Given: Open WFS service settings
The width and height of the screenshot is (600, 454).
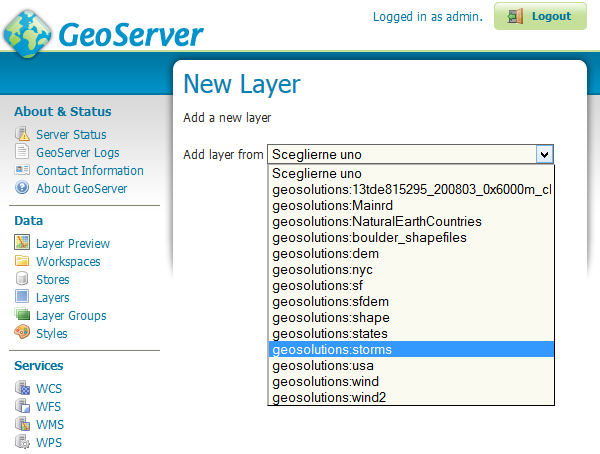Looking at the screenshot, I should (x=48, y=407).
